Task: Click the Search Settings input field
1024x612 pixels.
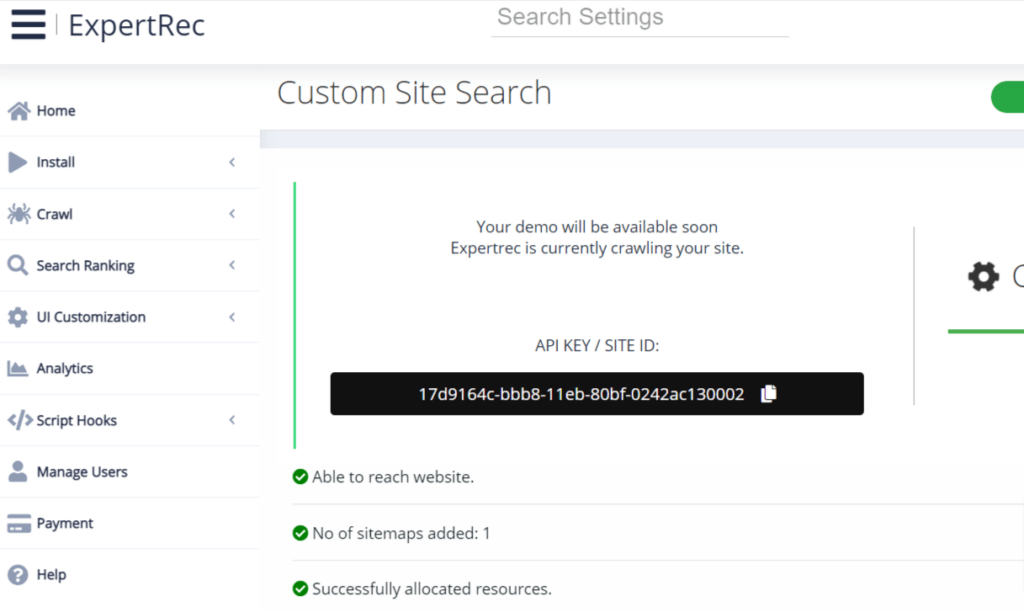Action: tap(638, 17)
